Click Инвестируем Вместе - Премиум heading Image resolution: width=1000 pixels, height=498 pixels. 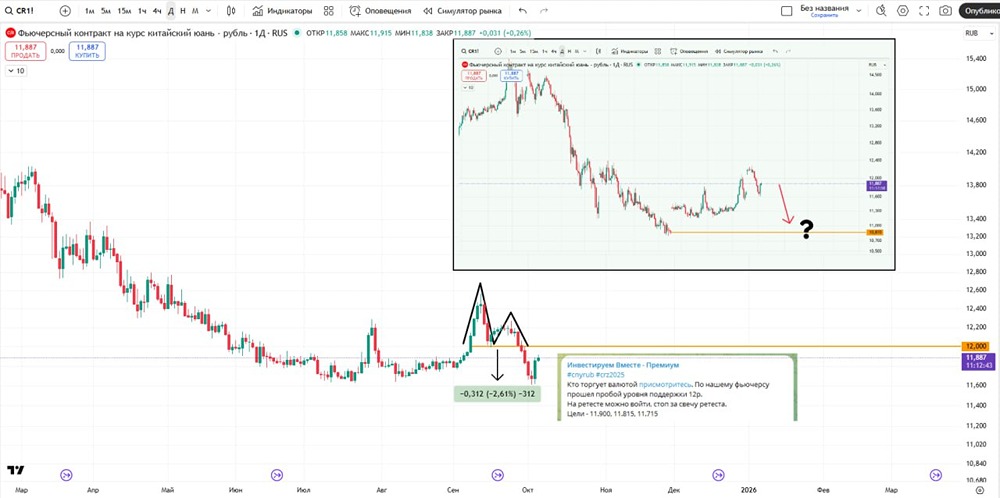point(623,365)
